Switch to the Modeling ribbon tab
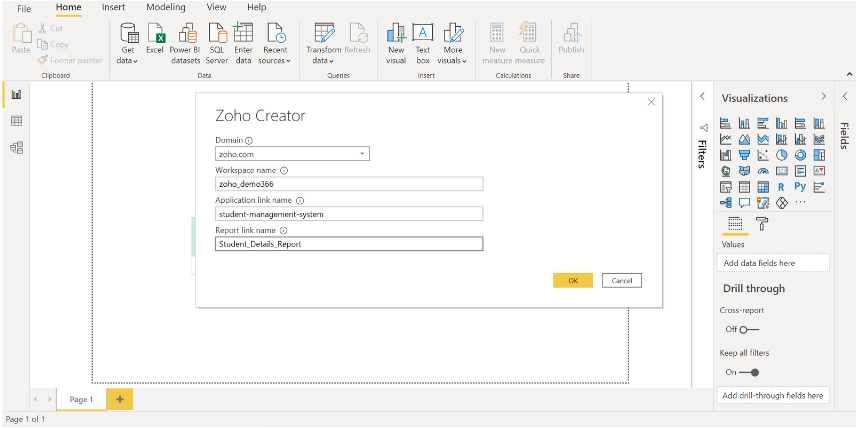This screenshot has height=428, width=858. [x=166, y=8]
